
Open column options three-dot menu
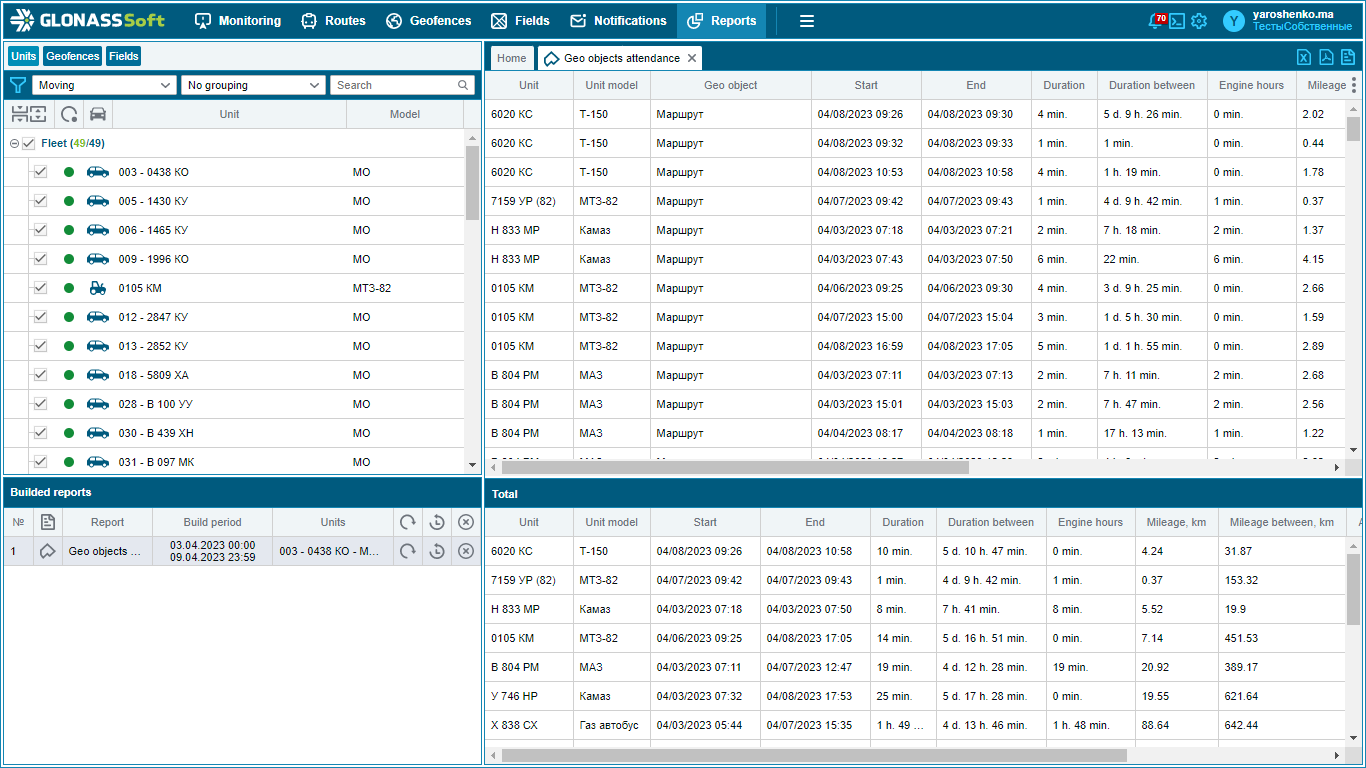point(1354,85)
